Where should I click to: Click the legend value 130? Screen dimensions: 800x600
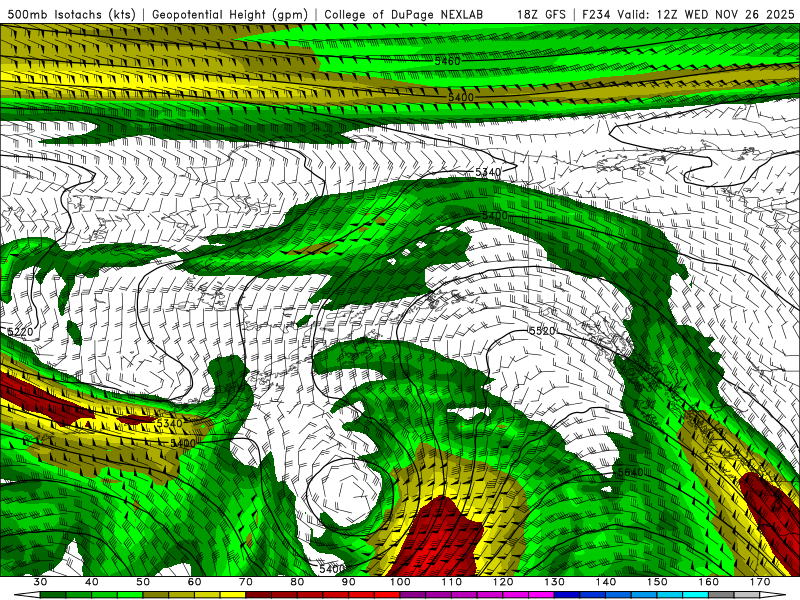pos(554,582)
